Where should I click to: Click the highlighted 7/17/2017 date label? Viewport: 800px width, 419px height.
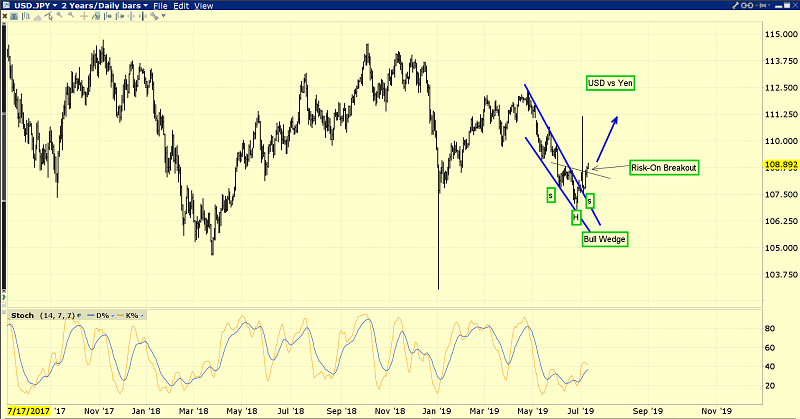click(30, 410)
